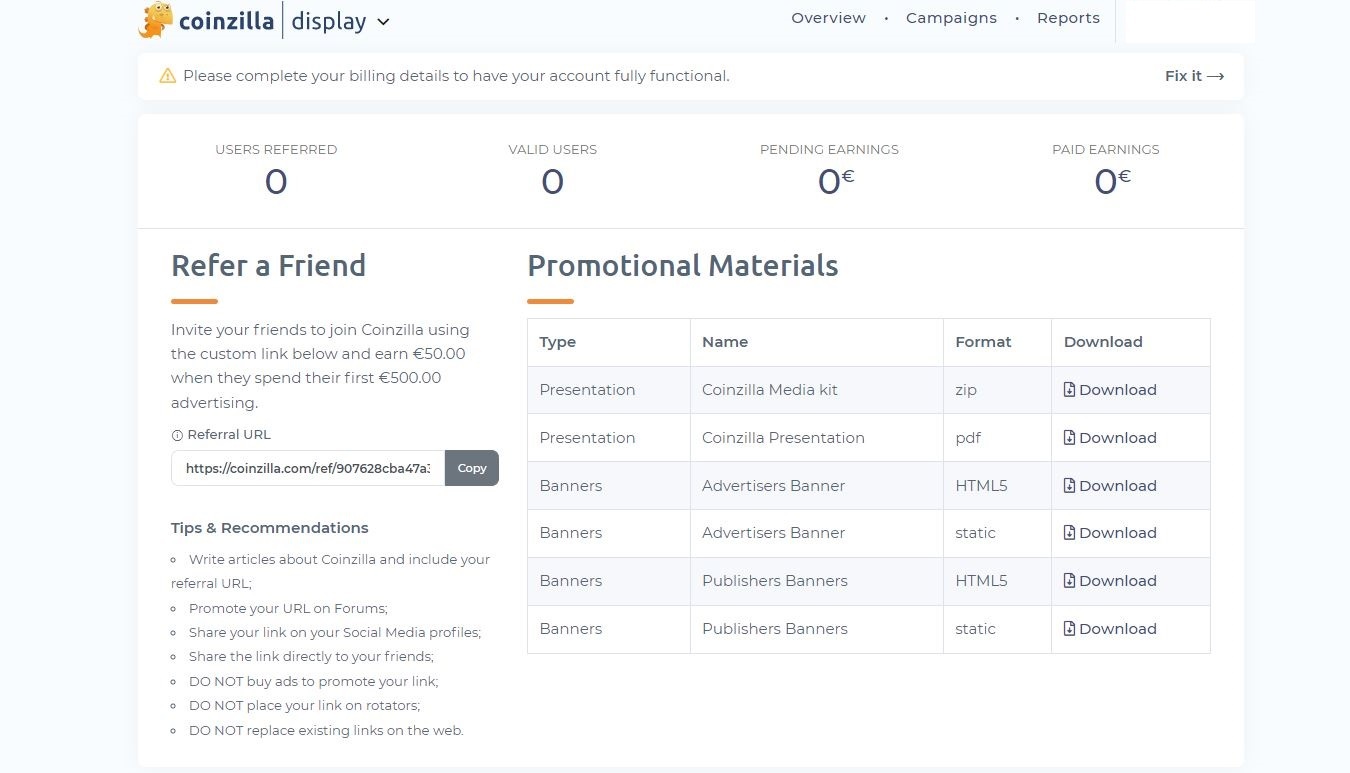
Task: Click the 'zip' format cell
Action: tap(997, 390)
